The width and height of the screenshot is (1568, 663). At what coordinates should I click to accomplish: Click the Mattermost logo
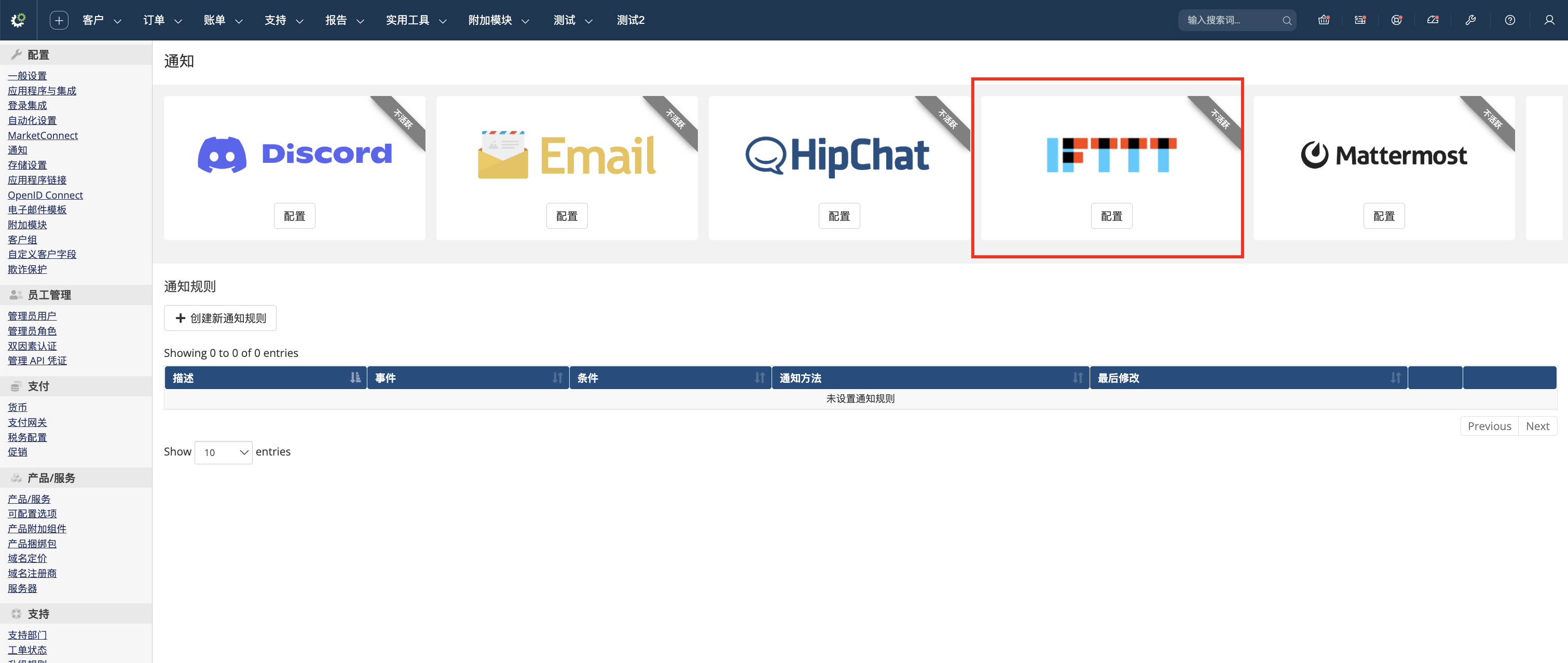click(x=1384, y=155)
